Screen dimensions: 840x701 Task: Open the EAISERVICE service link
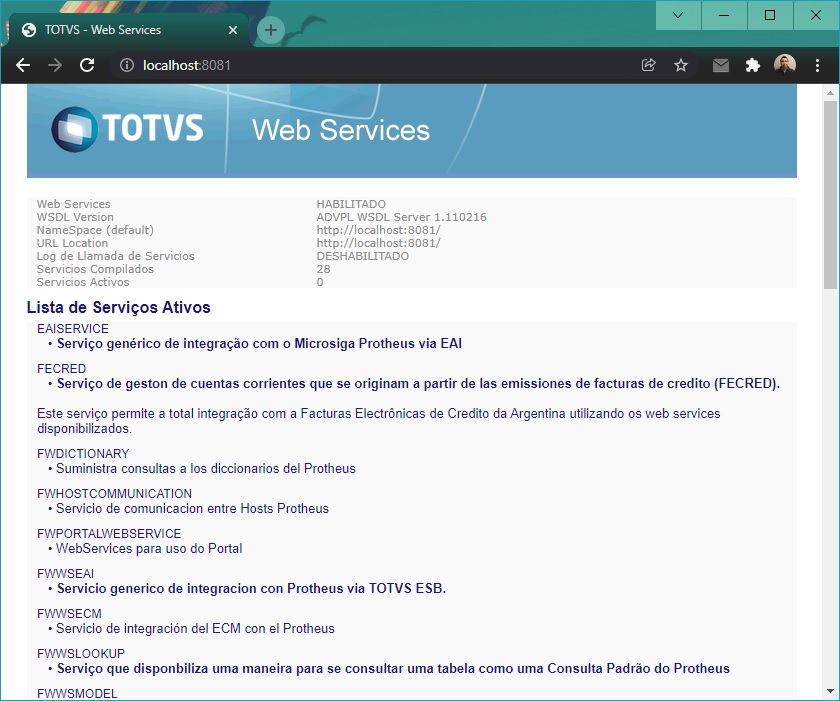pos(73,328)
